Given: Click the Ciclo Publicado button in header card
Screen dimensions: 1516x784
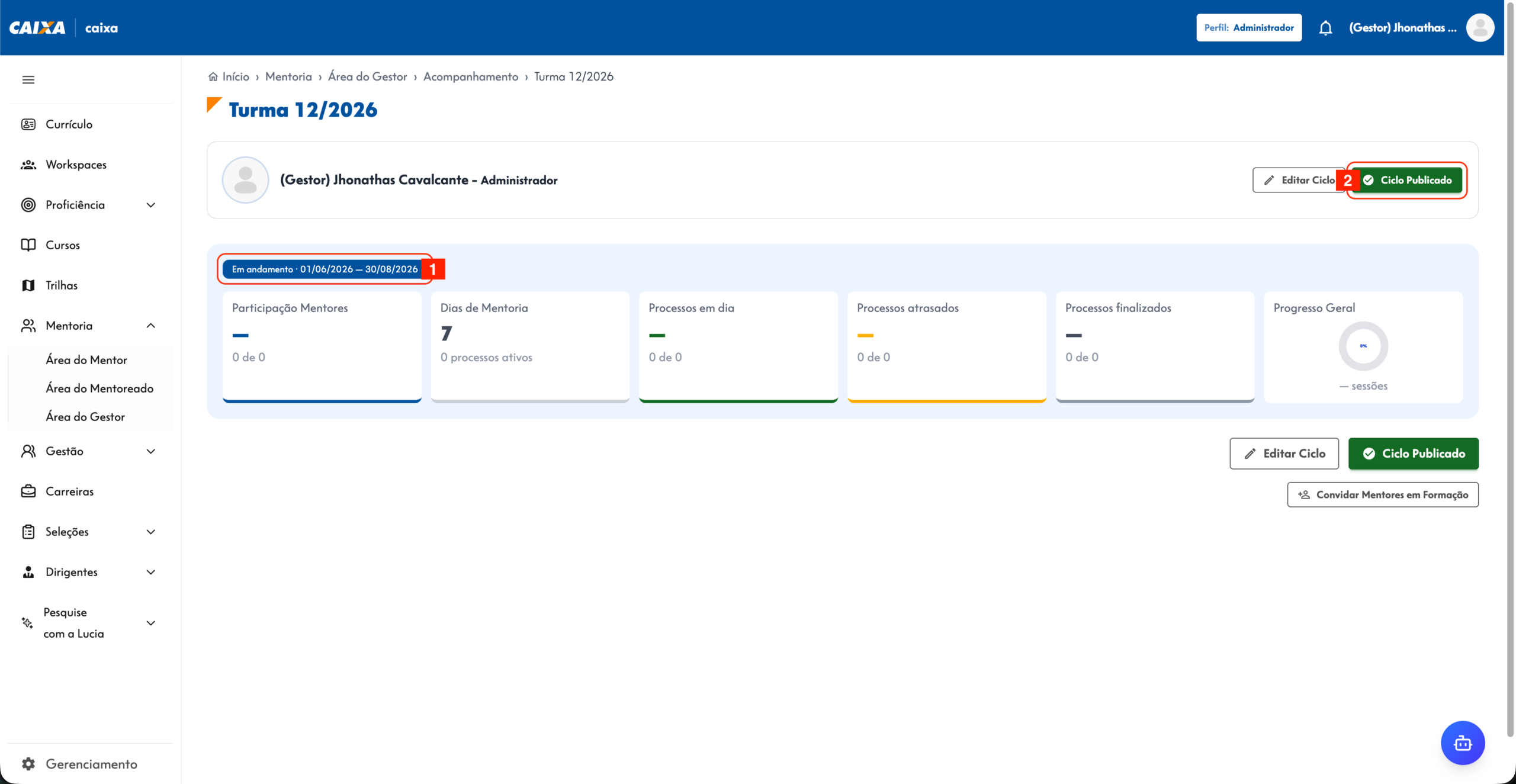Looking at the screenshot, I should [1407, 180].
